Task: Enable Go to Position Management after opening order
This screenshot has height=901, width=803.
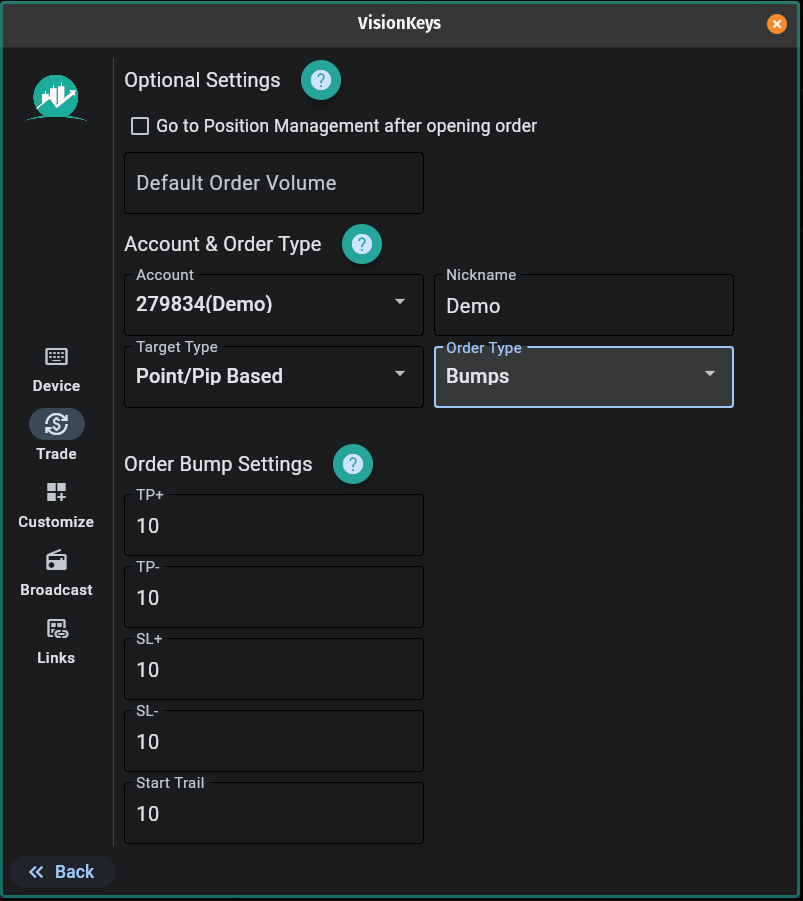Action: tap(140, 126)
